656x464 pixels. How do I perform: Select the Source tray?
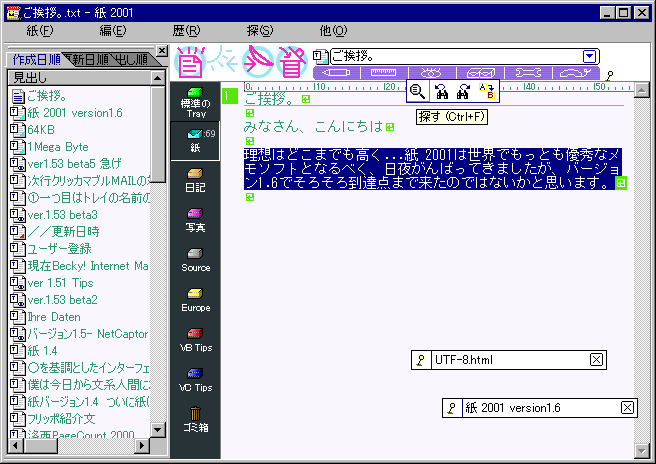click(x=195, y=261)
